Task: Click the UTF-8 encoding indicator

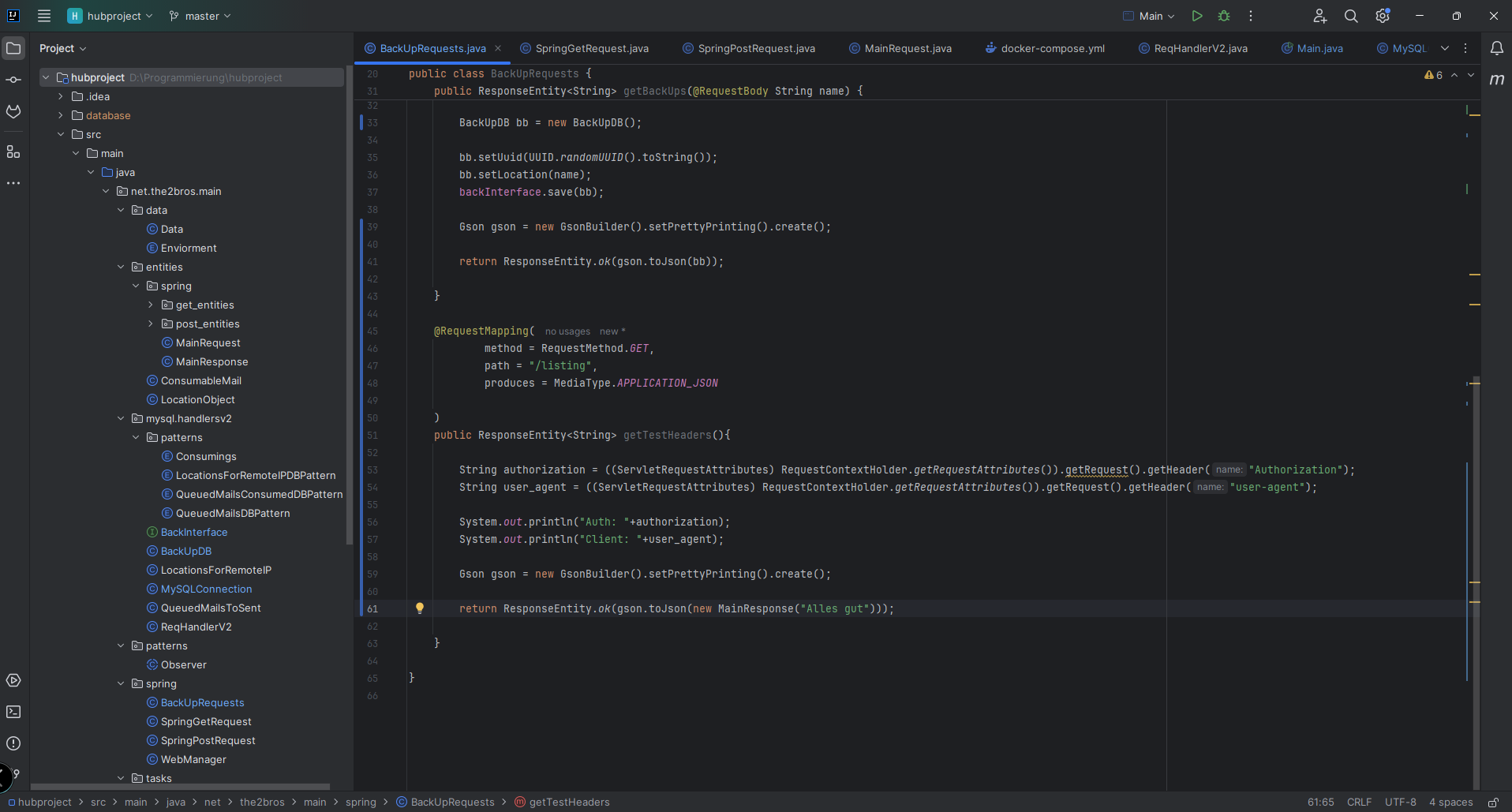Action: click(x=1400, y=803)
